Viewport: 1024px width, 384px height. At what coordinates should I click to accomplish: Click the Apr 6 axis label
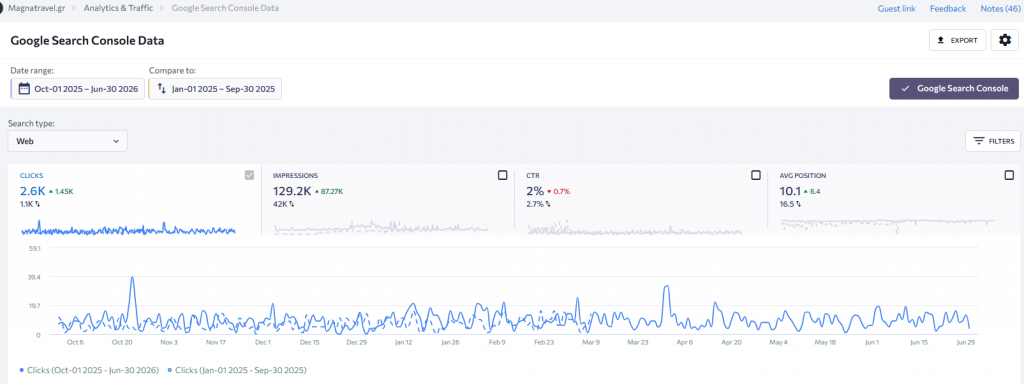click(x=684, y=342)
